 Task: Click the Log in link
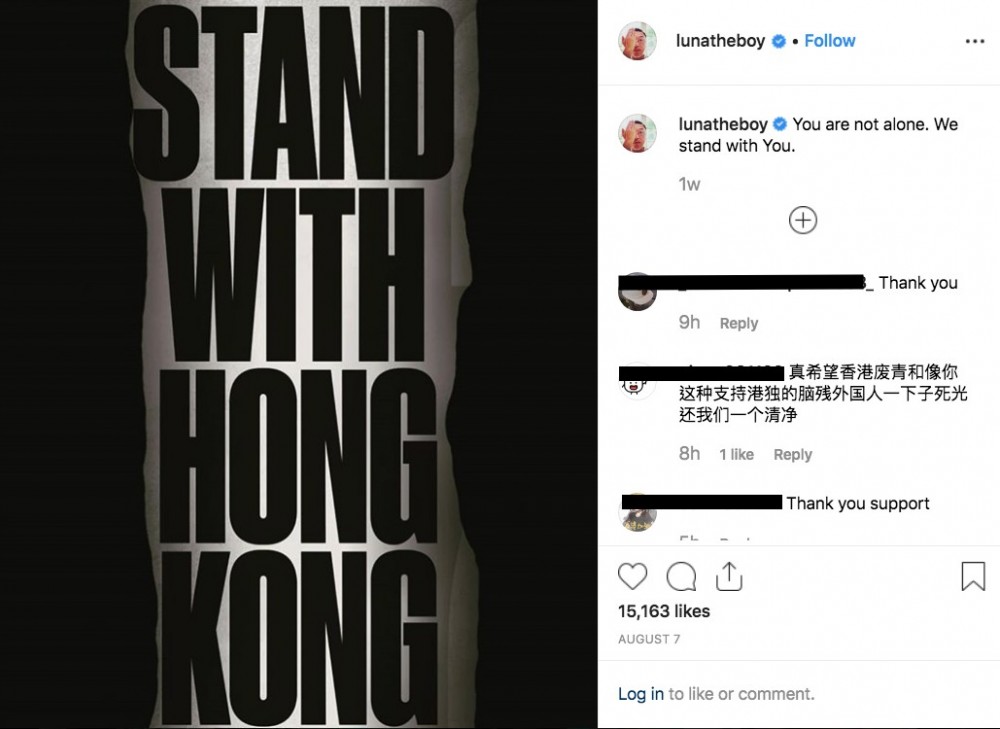click(x=640, y=693)
